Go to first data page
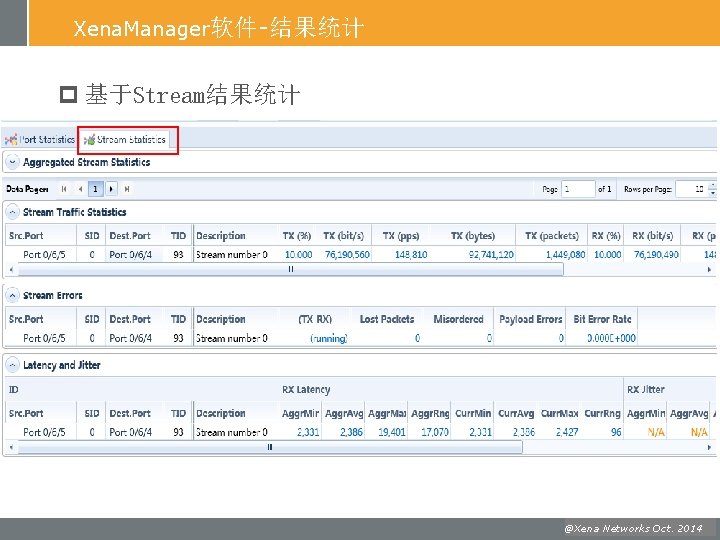 pos(64,189)
